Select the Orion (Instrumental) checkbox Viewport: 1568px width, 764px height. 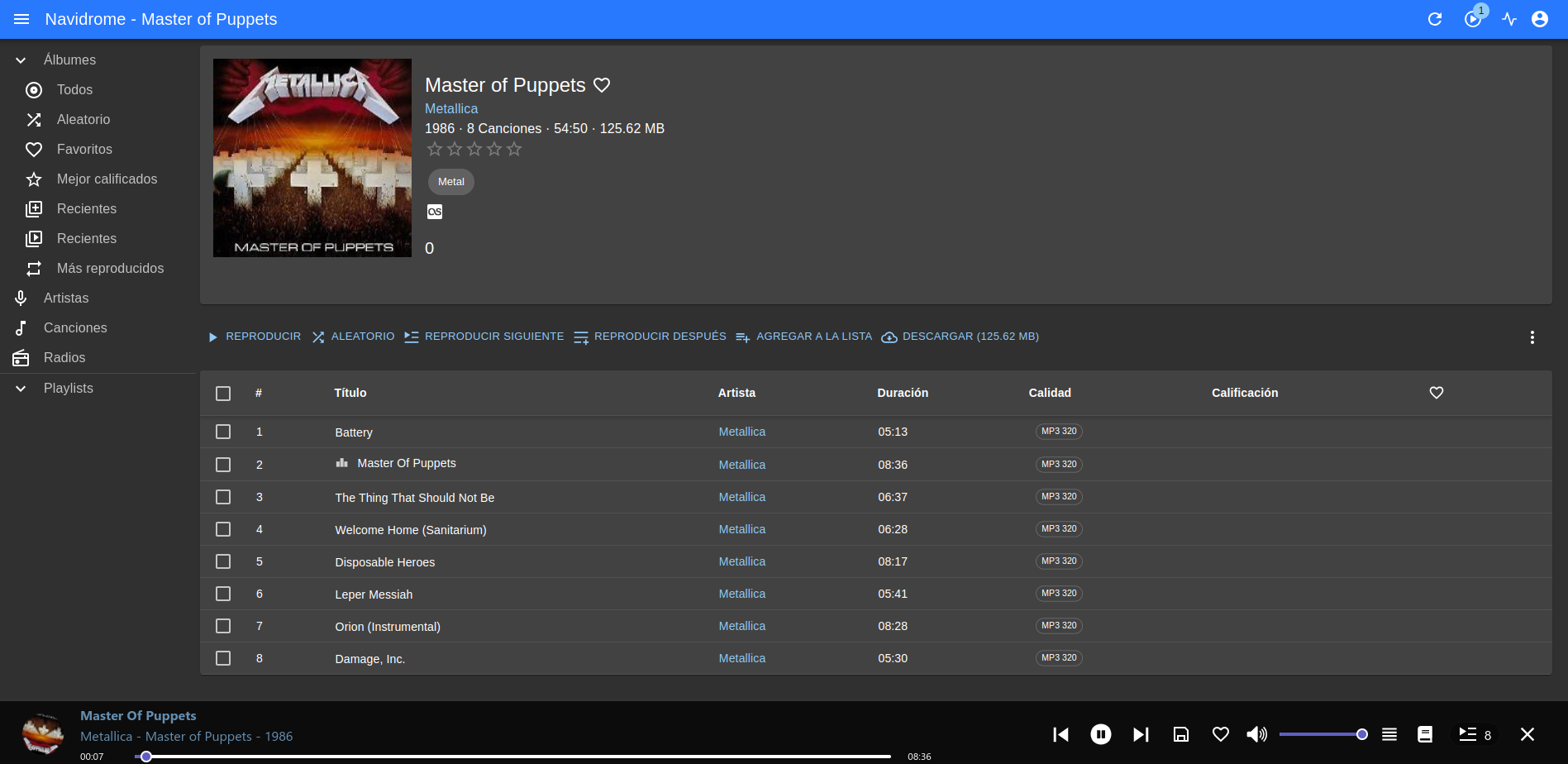point(223,626)
